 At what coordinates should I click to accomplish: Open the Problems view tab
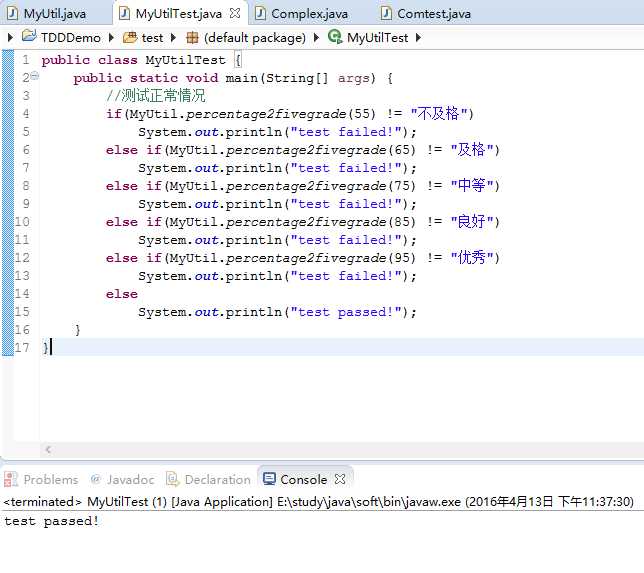(51, 479)
